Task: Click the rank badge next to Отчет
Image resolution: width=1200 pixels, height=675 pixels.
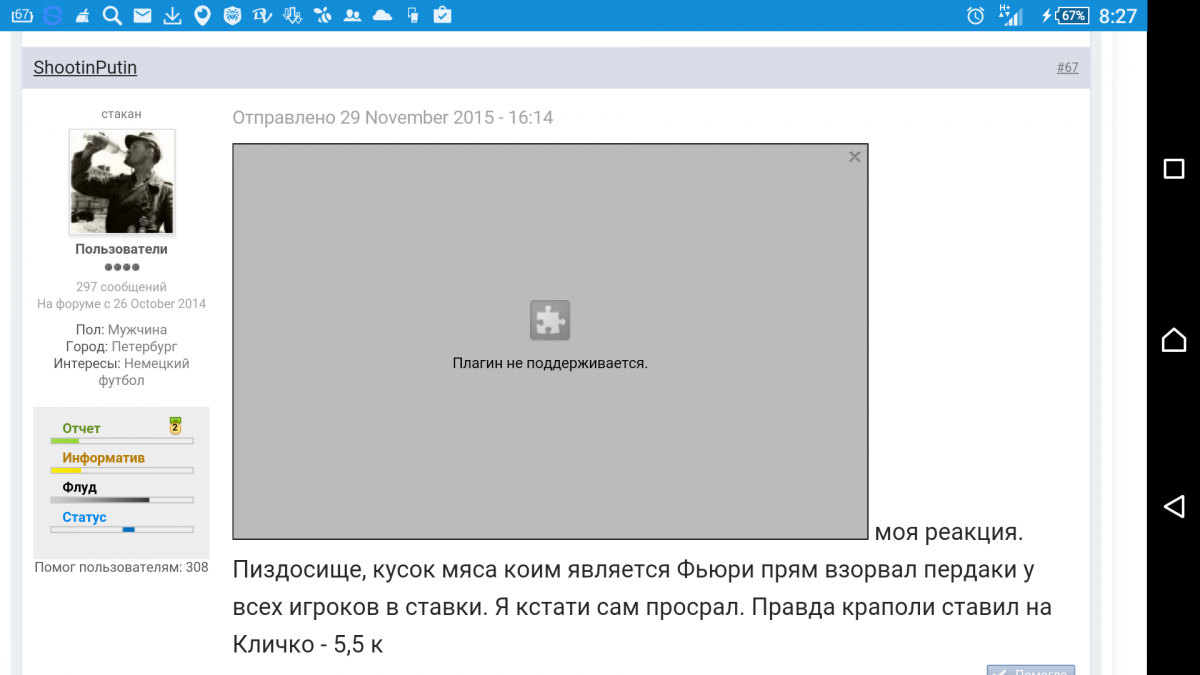Action: (x=175, y=426)
